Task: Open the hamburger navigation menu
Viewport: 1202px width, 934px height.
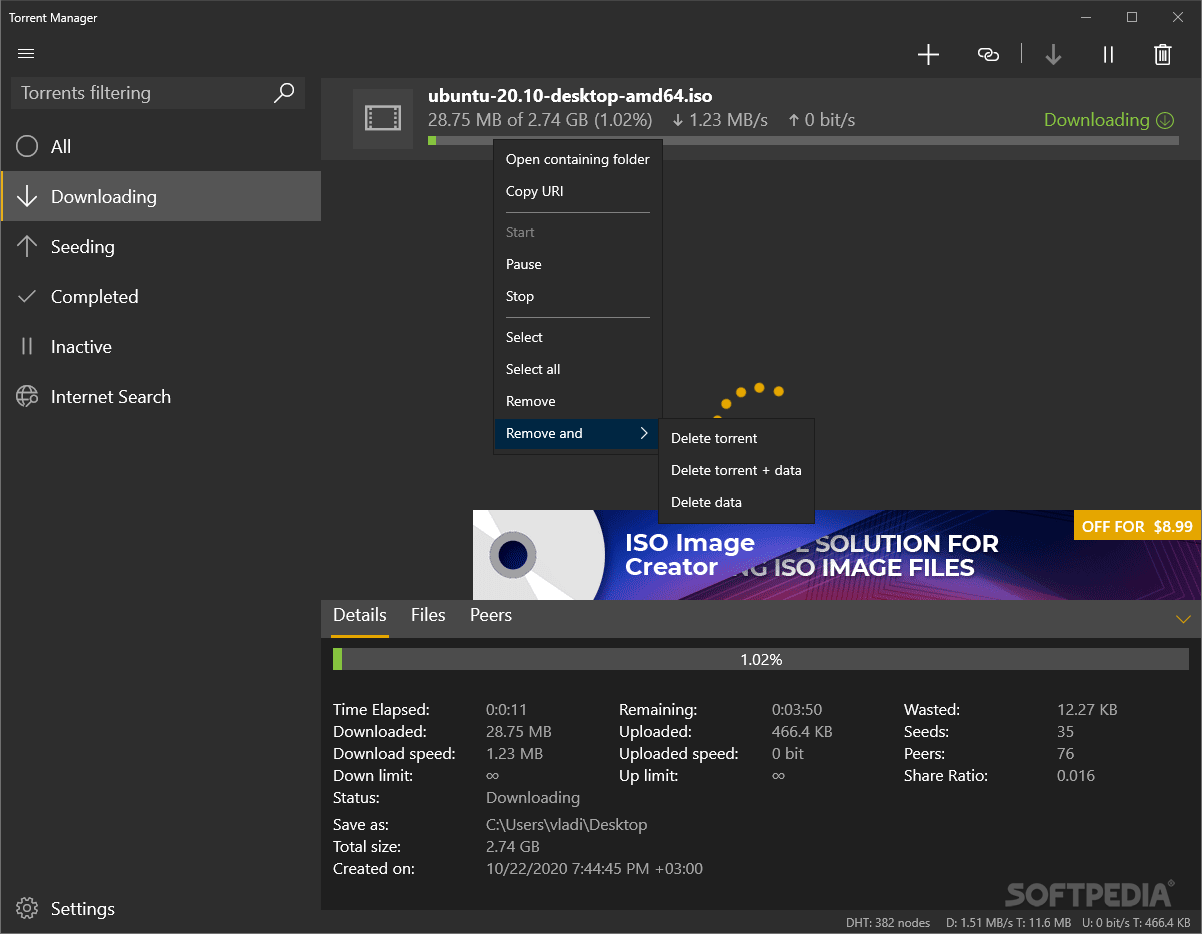Action: coord(26,54)
